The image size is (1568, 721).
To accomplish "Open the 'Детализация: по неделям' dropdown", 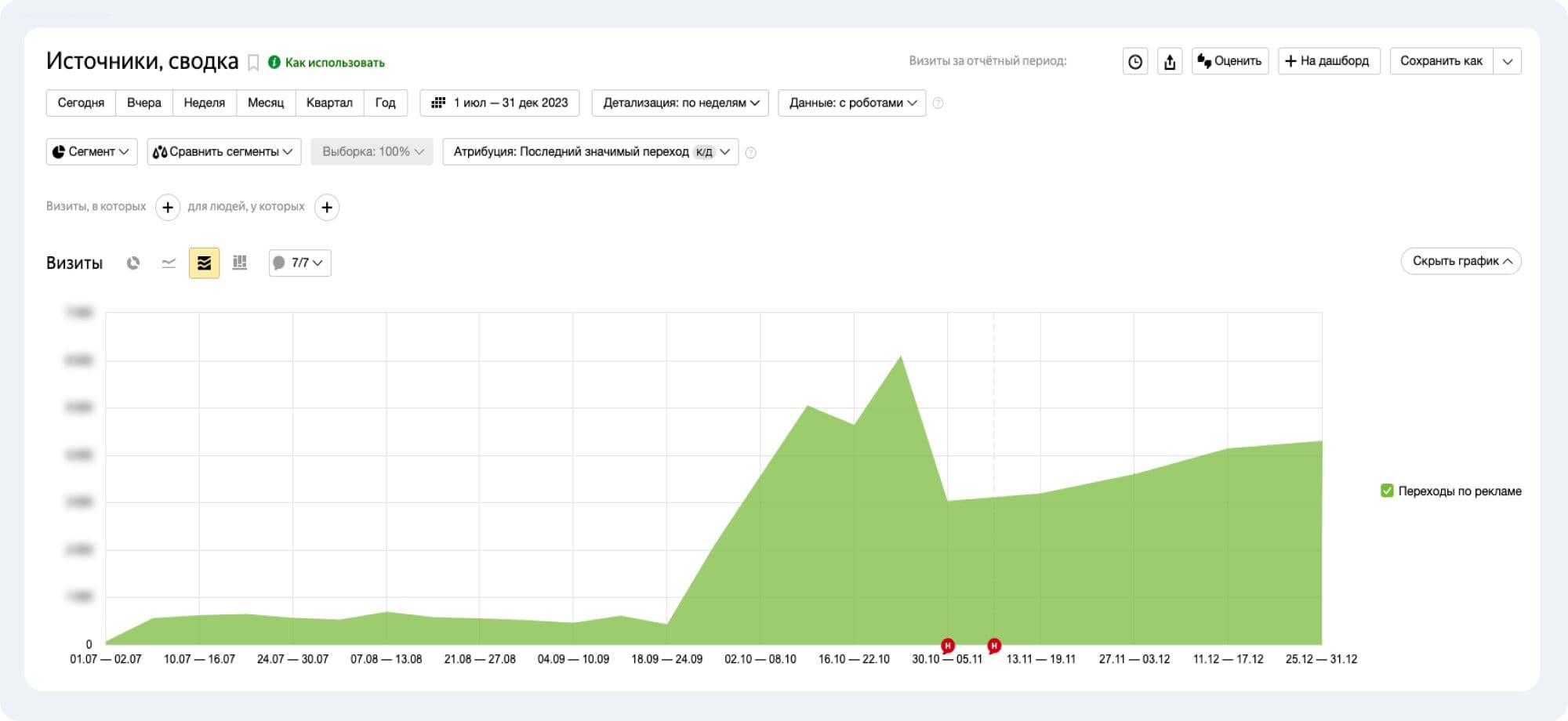I will point(680,103).
